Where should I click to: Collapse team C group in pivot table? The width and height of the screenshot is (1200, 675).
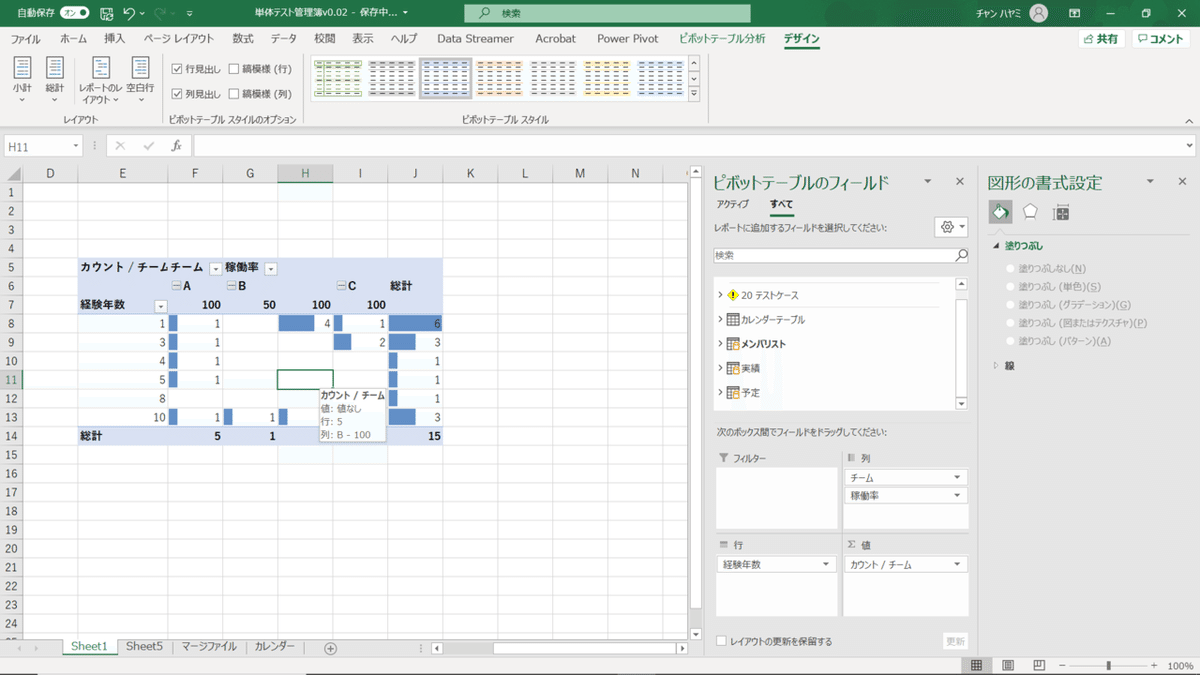click(341, 286)
